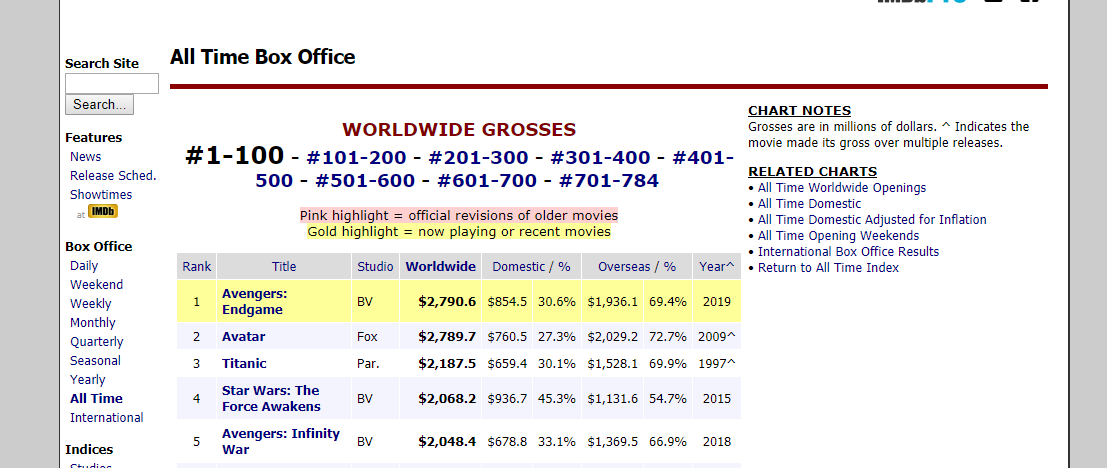Click Fox studio in Avatar row
Screen dimensions: 1107x468
[367, 337]
